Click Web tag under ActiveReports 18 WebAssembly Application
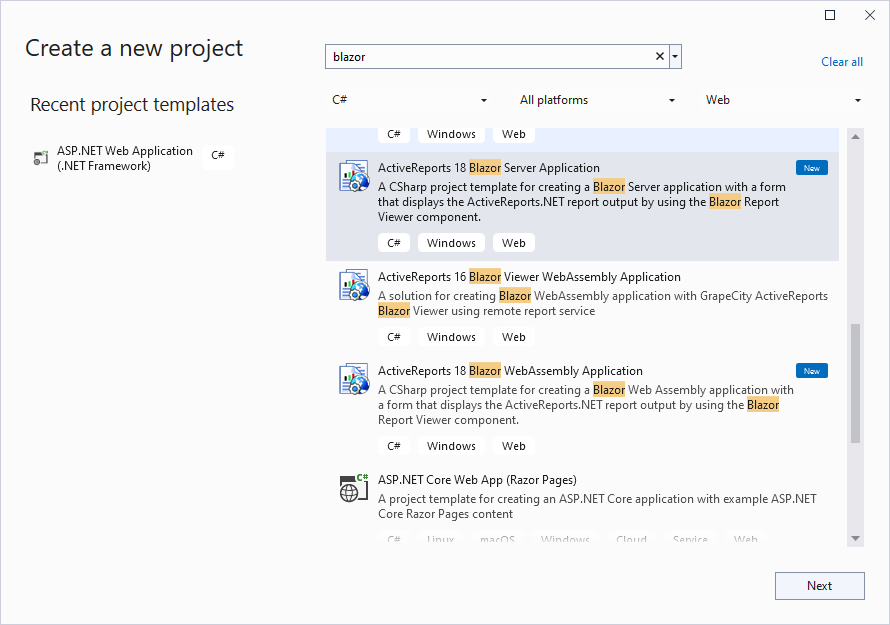The height and width of the screenshot is (625, 890). (x=514, y=446)
